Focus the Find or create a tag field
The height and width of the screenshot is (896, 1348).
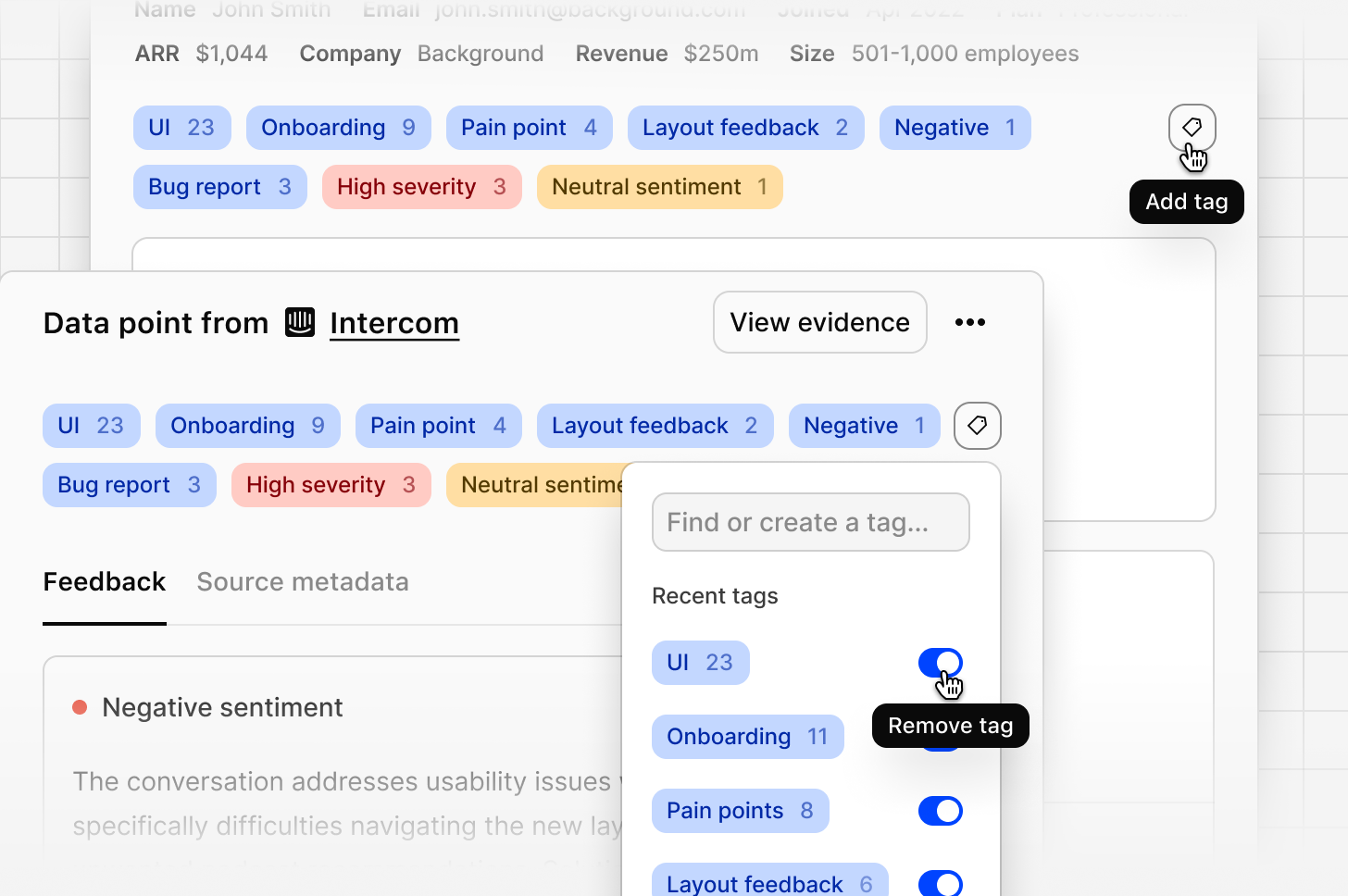tap(810, 522)
